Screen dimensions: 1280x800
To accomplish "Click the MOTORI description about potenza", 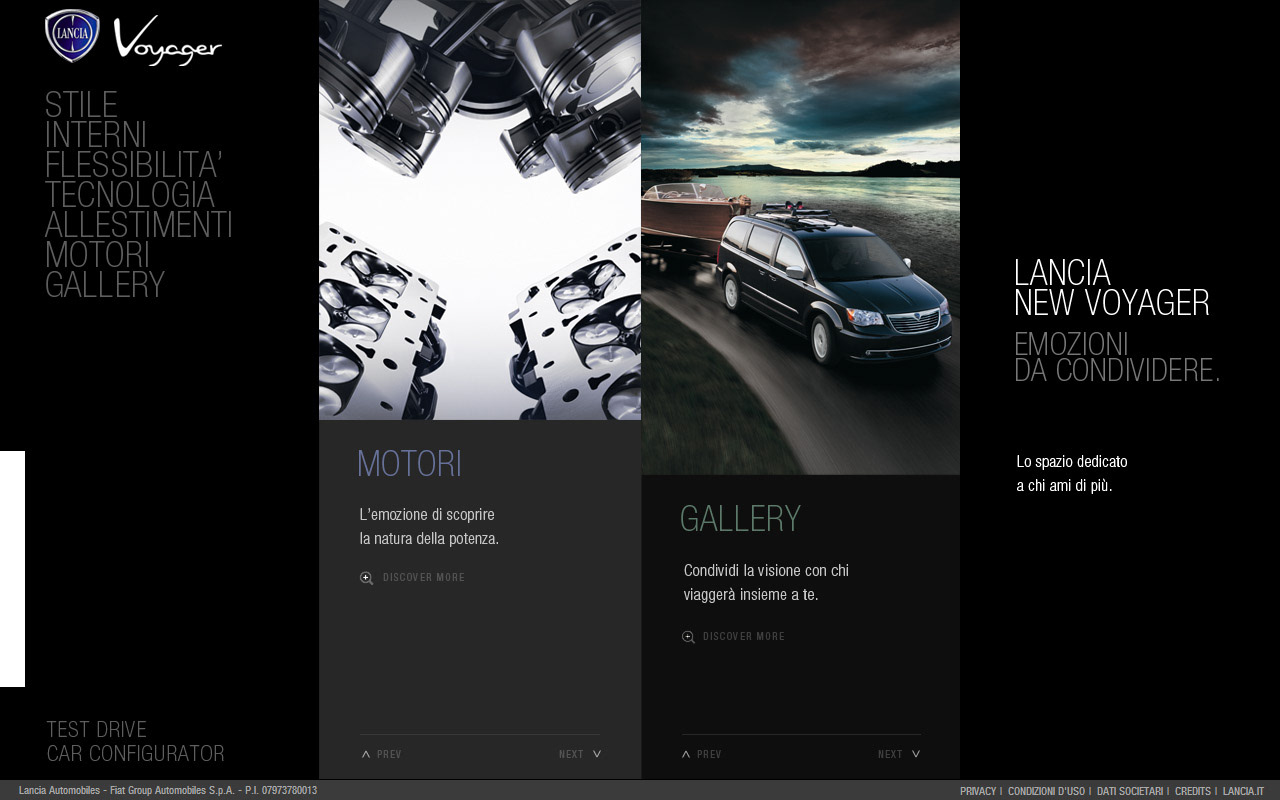I will 429,527.
